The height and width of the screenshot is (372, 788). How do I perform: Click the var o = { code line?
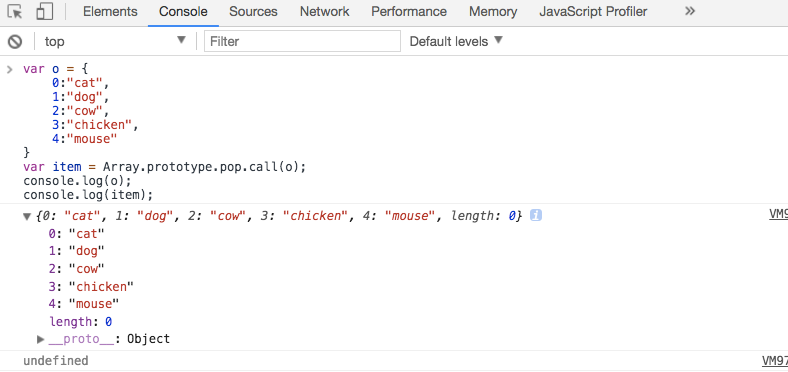[x=55, y=69]
